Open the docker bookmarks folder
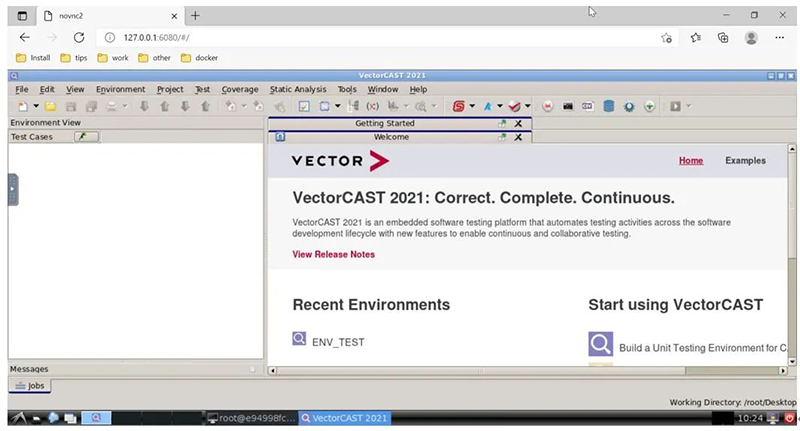Screen dimensions: 800x431 pyautogui.click(x=199, y=58)
